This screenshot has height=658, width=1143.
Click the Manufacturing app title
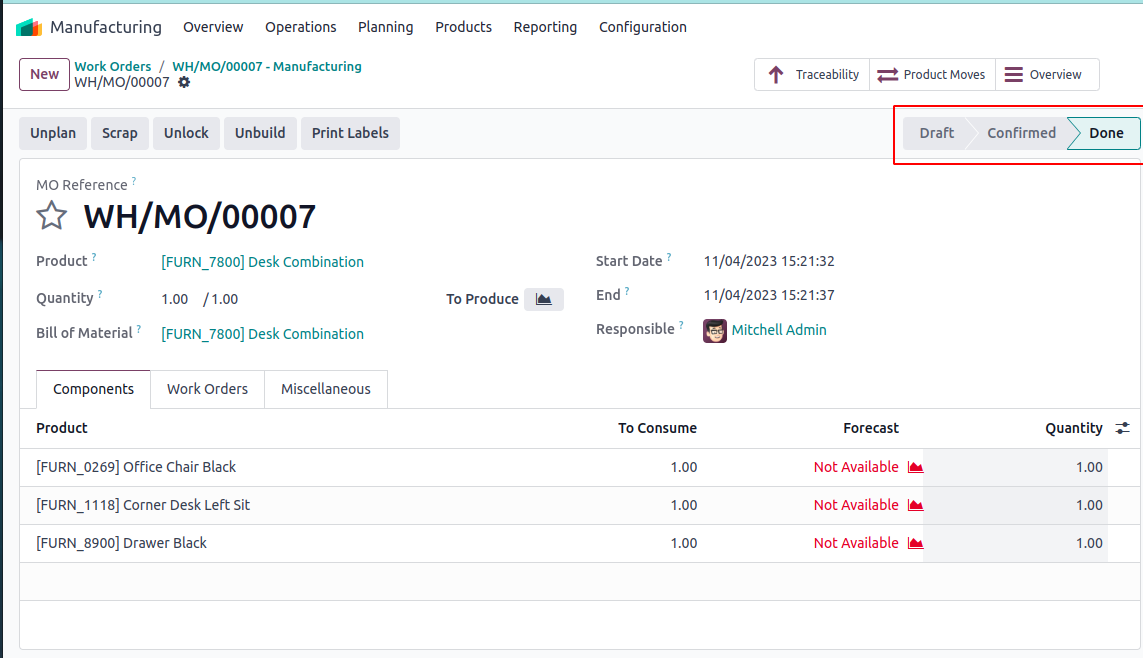pos(106,28)
